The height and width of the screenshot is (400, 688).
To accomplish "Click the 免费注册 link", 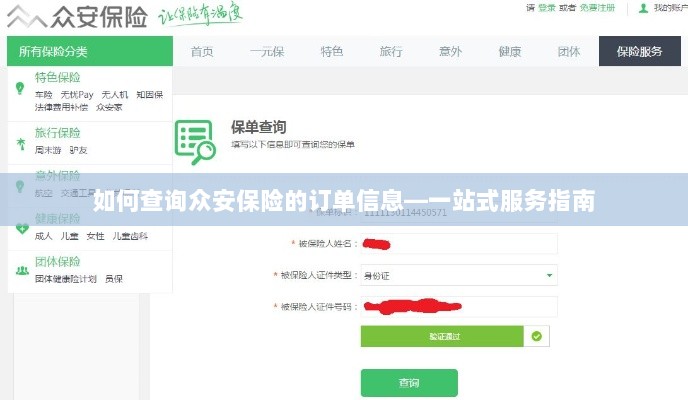I will pyautogui.click(x=597, y=8).
